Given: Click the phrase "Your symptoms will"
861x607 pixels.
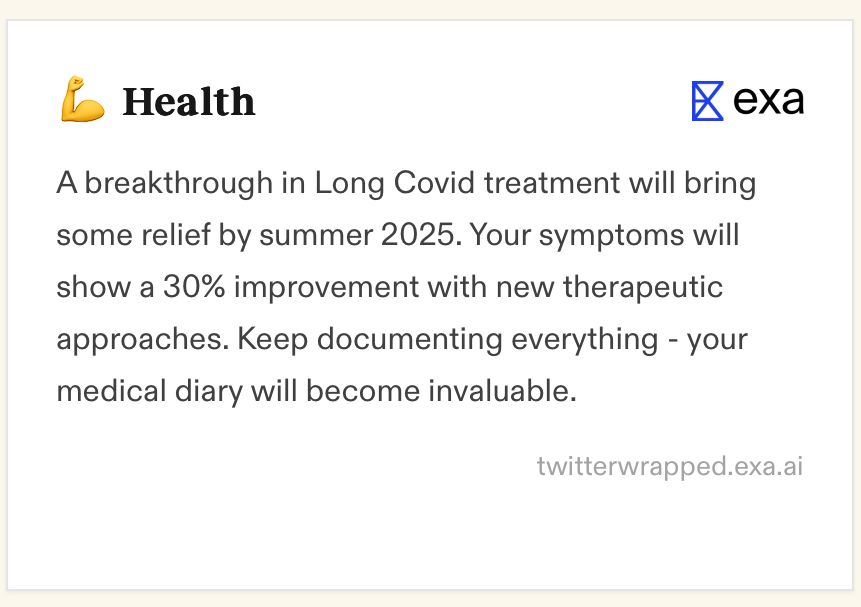Looking at the screenshot, I should [x=604, y=235].
